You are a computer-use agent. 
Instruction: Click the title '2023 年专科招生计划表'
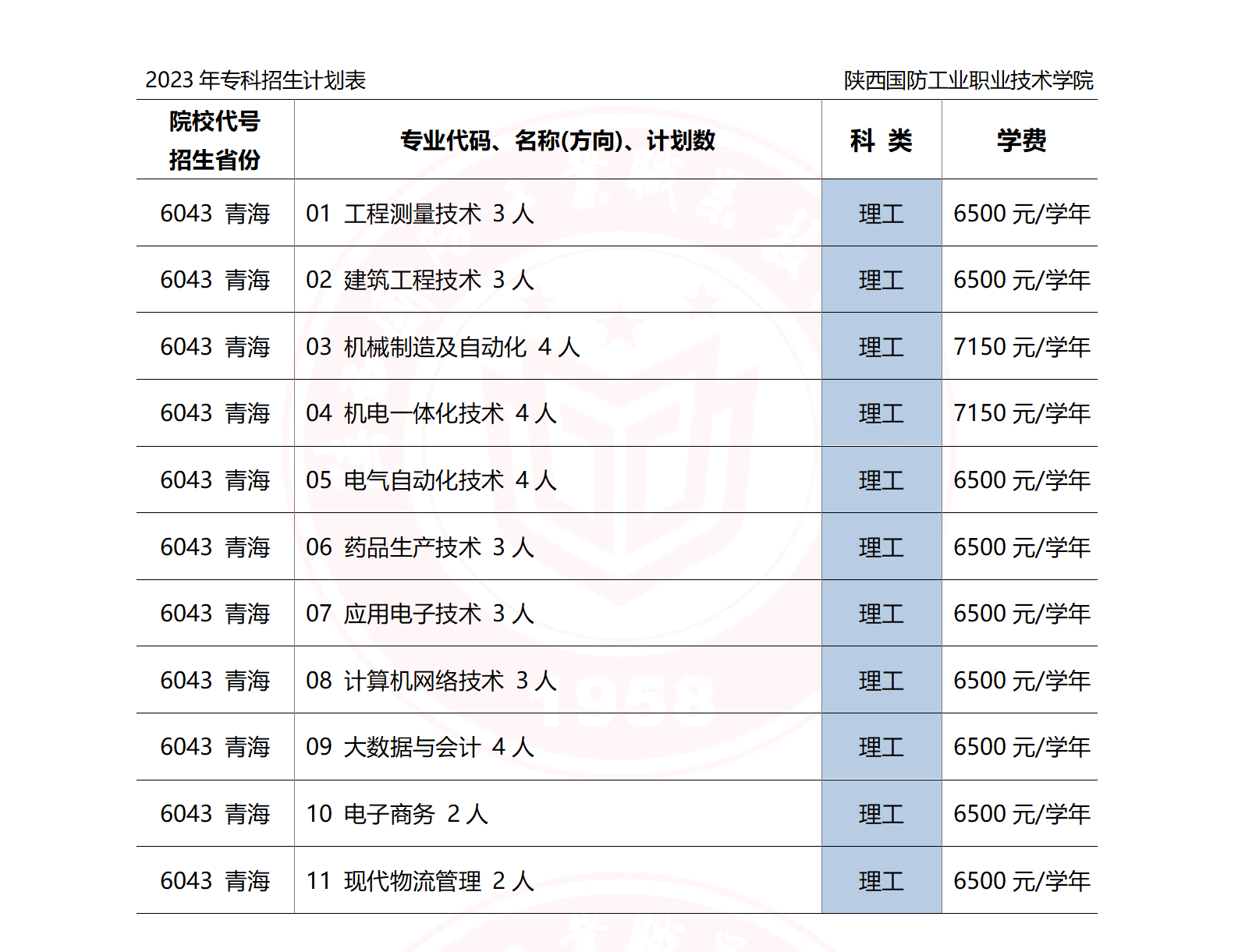click(x=255, y=80)
